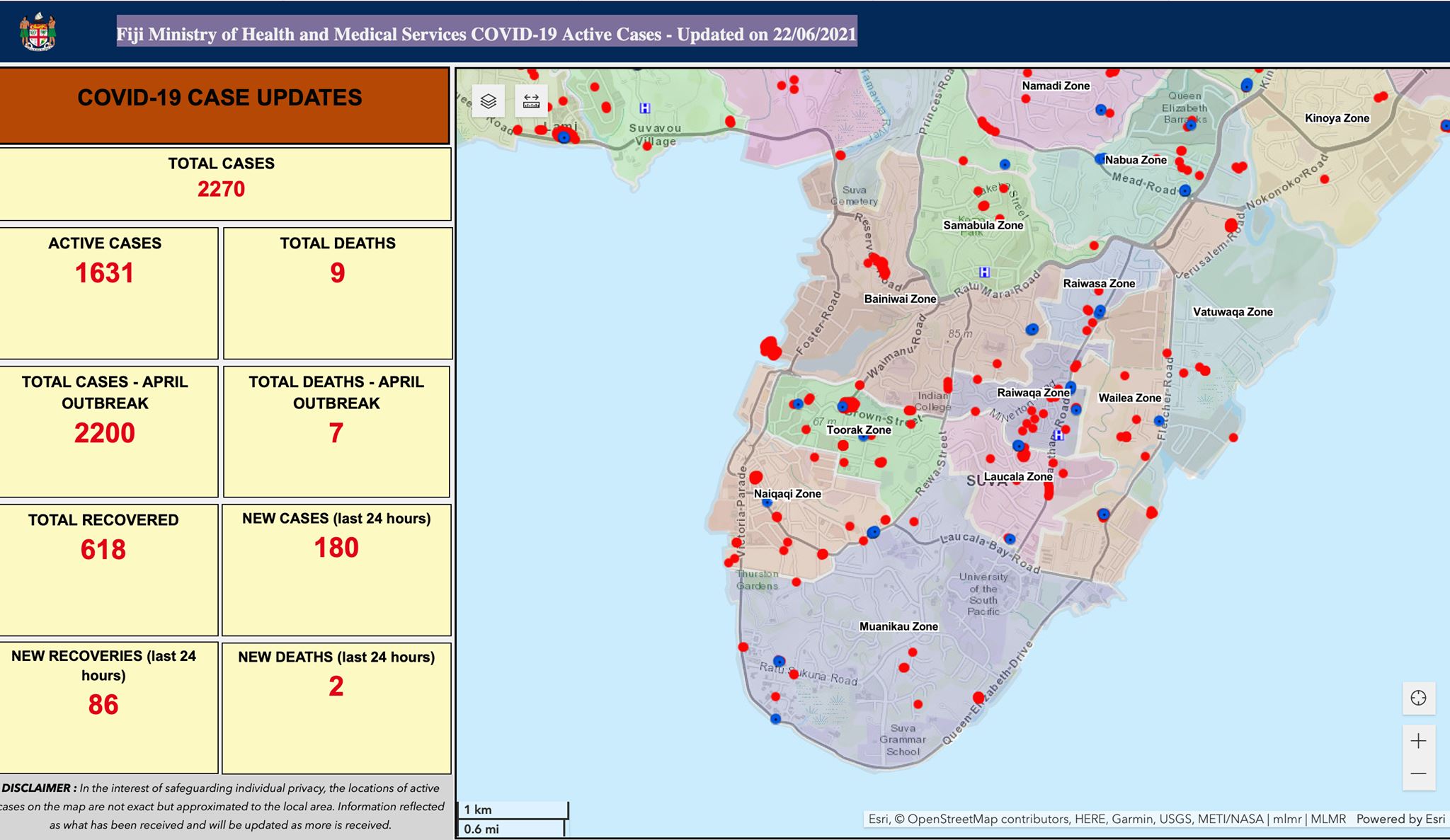
Task: Open the map layers list
Action: click(x=489, y=101)
